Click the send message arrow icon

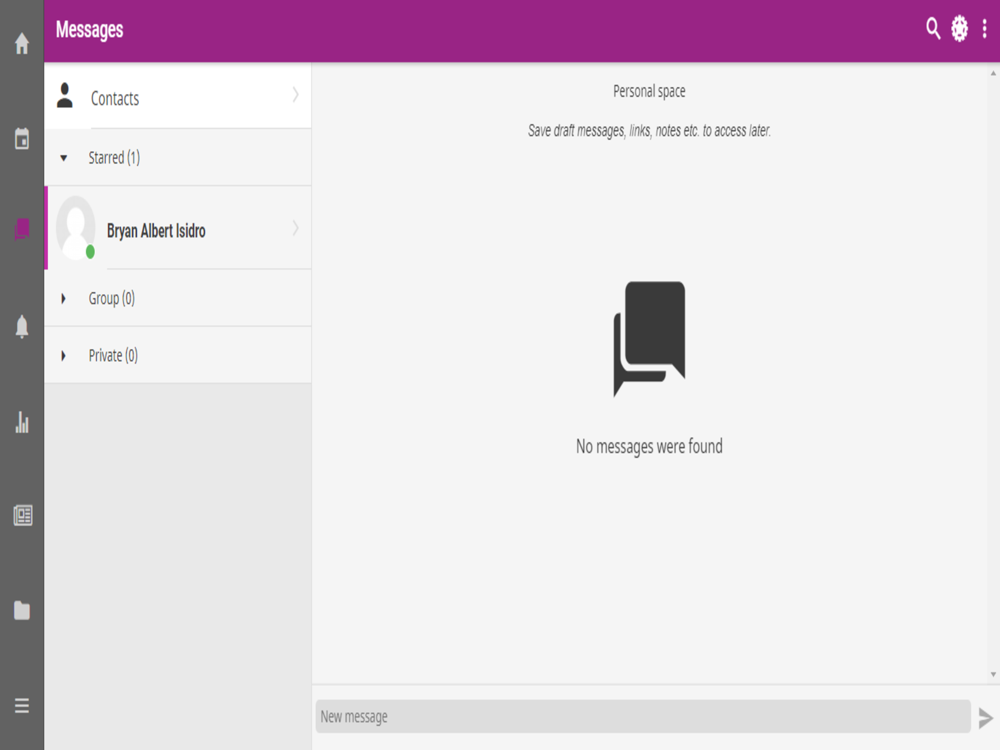click(x=985, y=718)
